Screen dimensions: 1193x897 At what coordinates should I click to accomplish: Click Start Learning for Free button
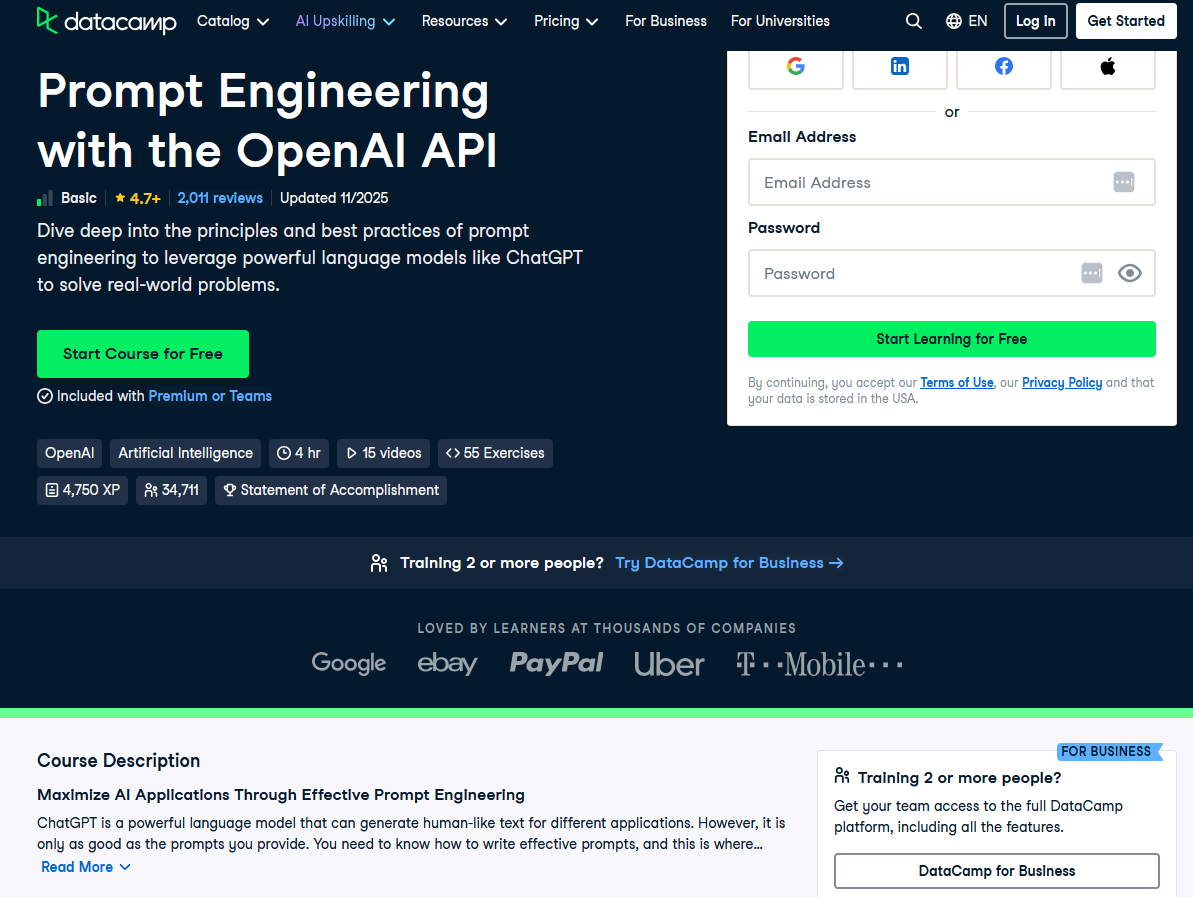tap(952, 339)
